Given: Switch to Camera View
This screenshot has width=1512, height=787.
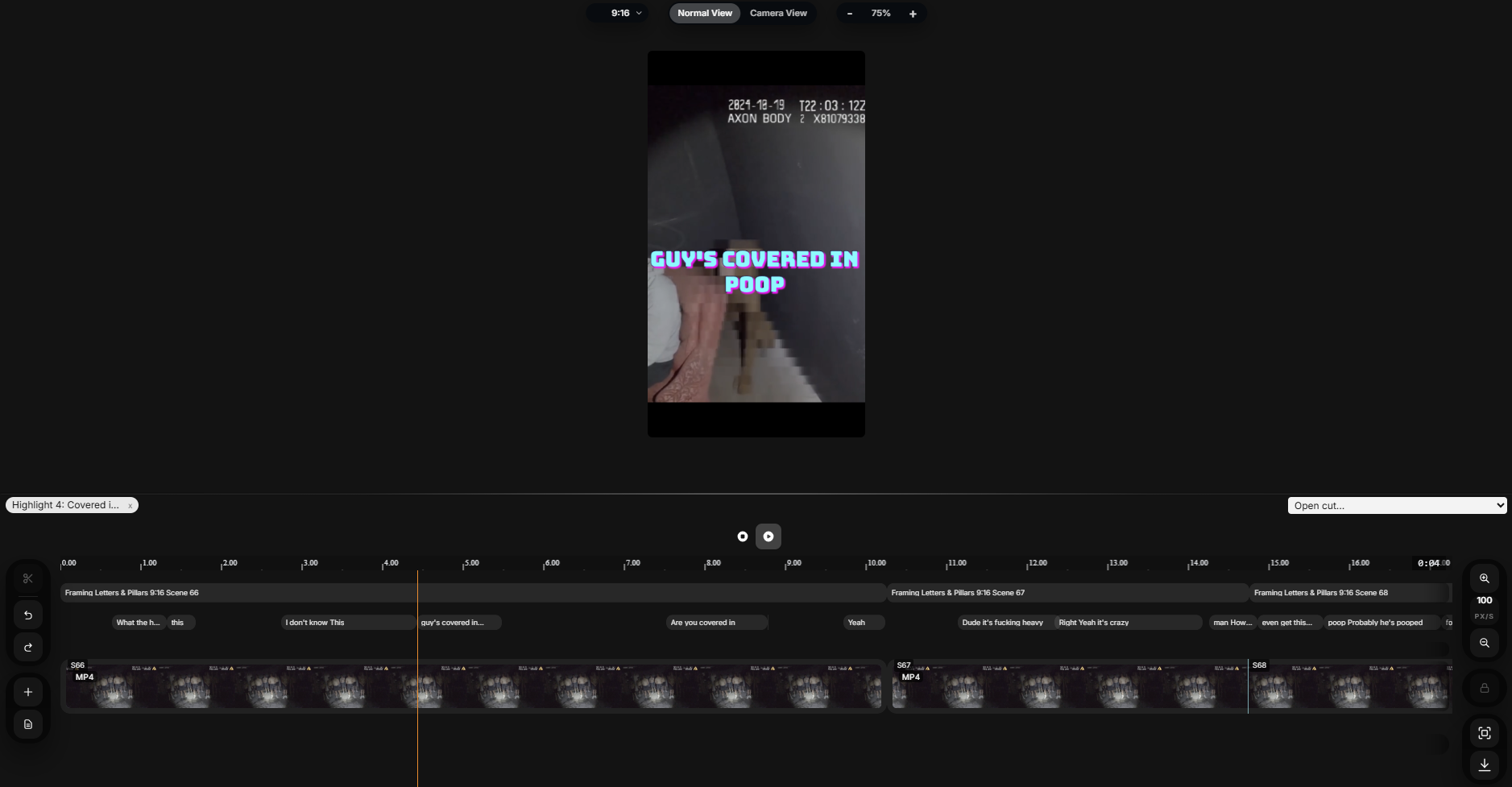Looking at the screenshot, I should [x=778, y=13].
